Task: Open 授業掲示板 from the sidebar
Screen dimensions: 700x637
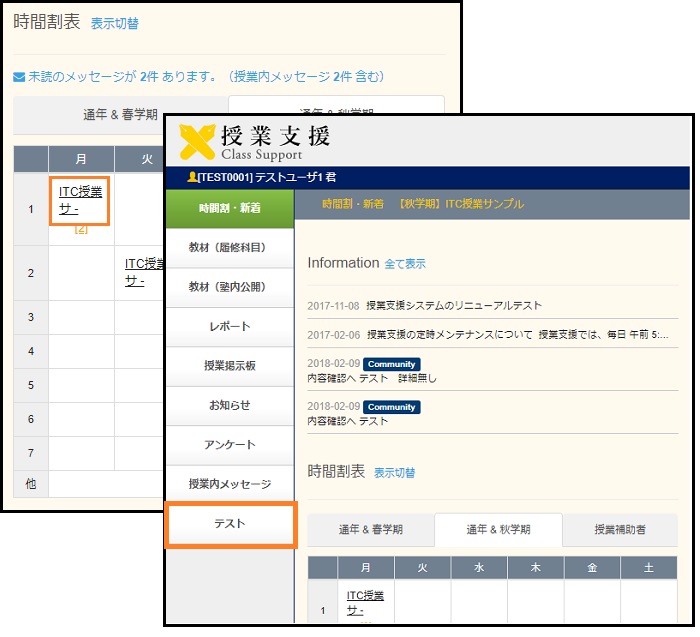Action: [229, 366]
